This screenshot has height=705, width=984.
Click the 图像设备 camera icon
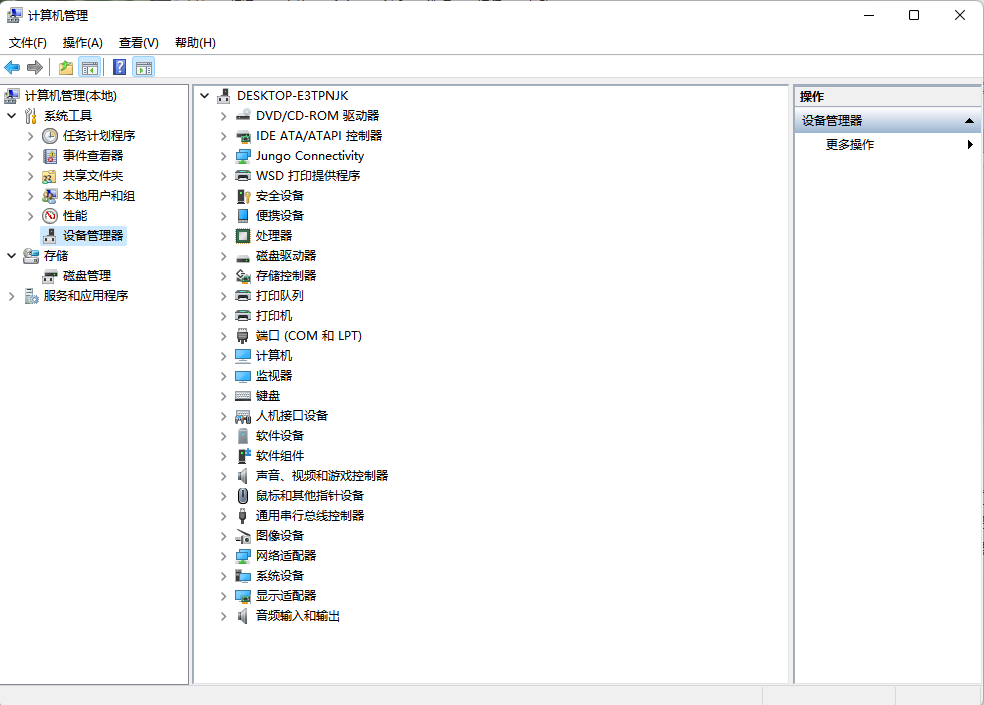(x=243, y=536)
